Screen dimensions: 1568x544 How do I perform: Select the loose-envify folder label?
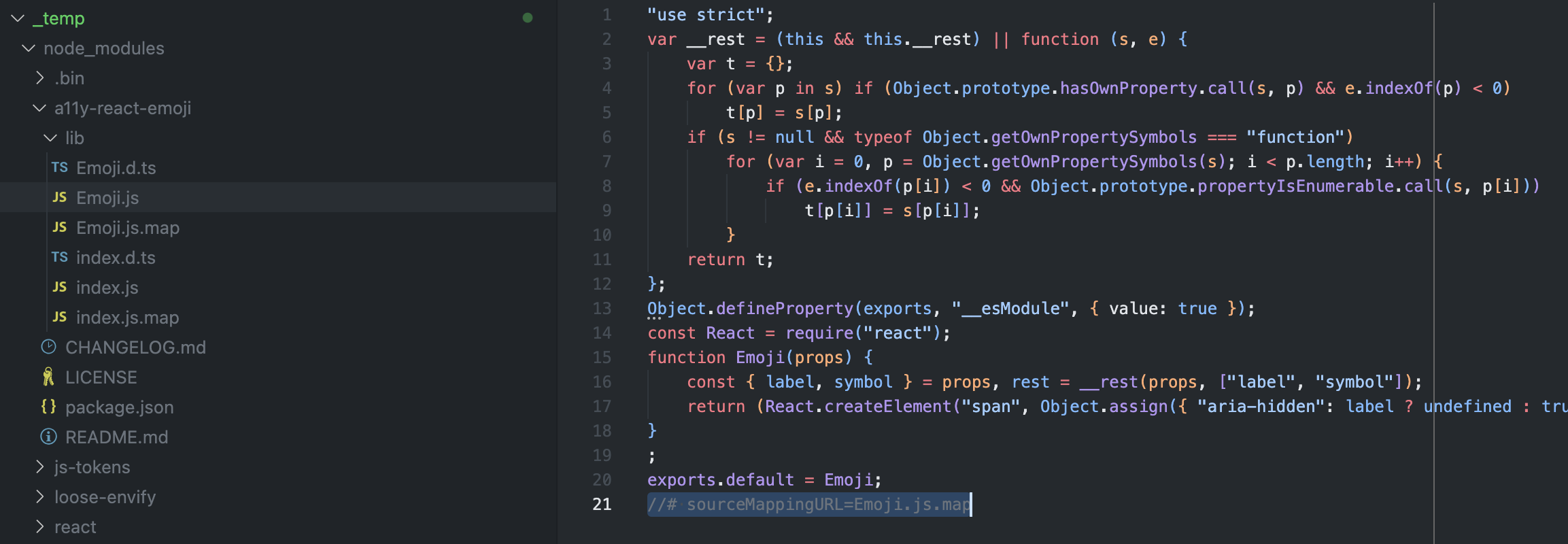click(x=105, y=497)
